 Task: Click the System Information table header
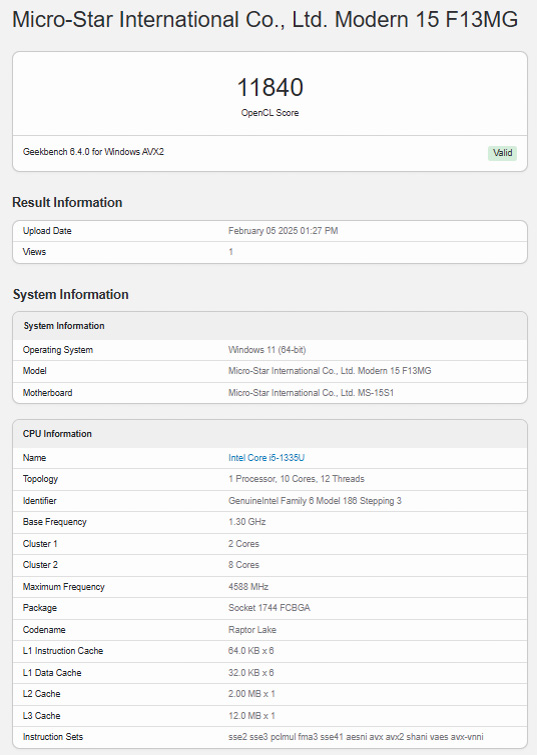coord(270,326)
